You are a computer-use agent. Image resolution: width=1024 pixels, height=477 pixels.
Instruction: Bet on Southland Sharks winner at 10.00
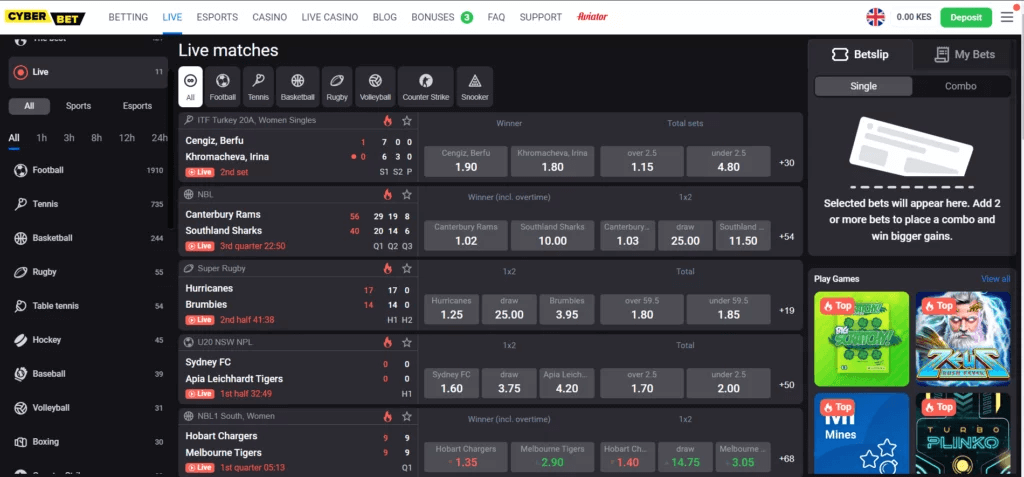(x=552, y=235)
